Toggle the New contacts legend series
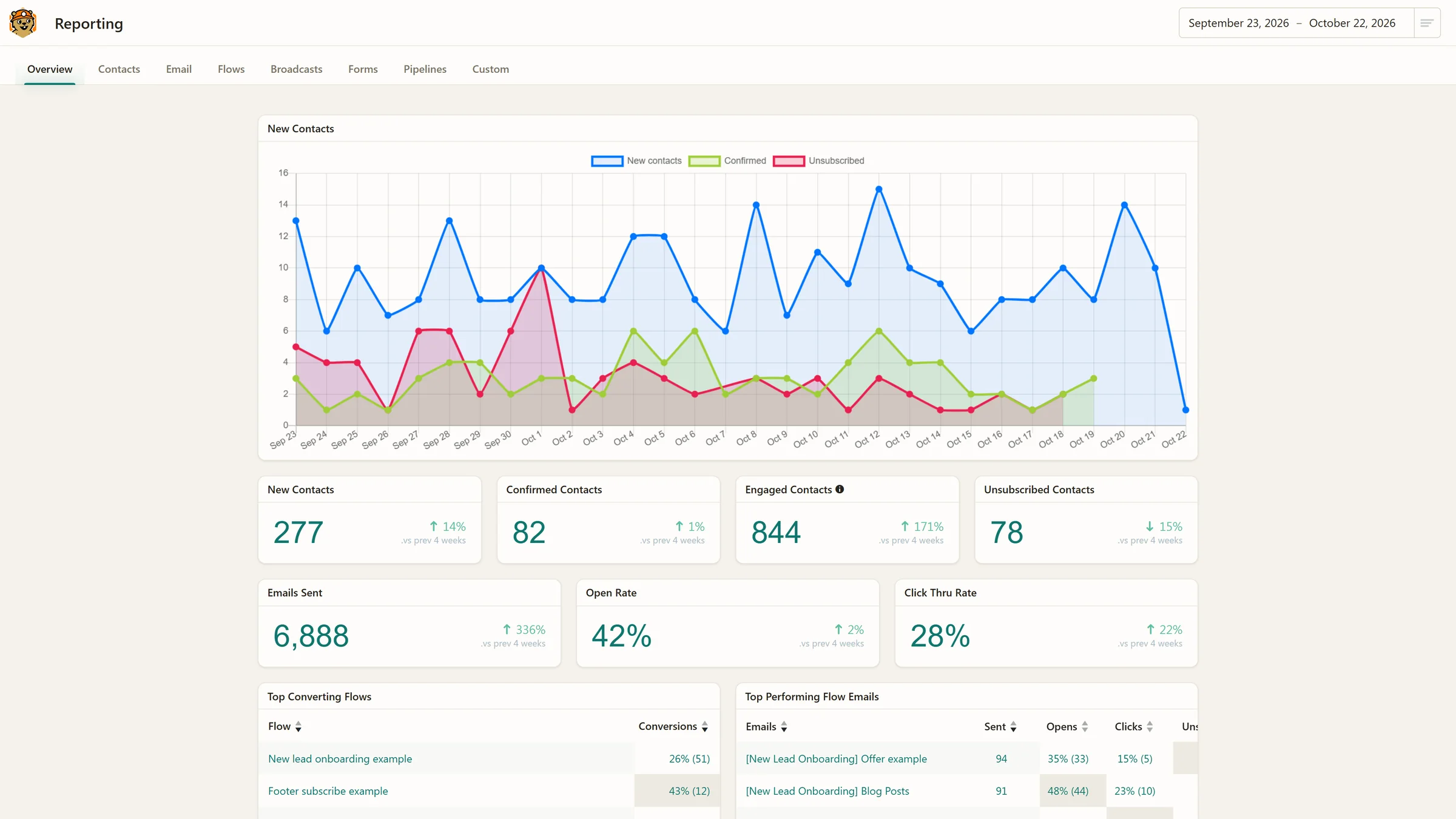This screenshot has width=1456, height=819. point(636,161)
